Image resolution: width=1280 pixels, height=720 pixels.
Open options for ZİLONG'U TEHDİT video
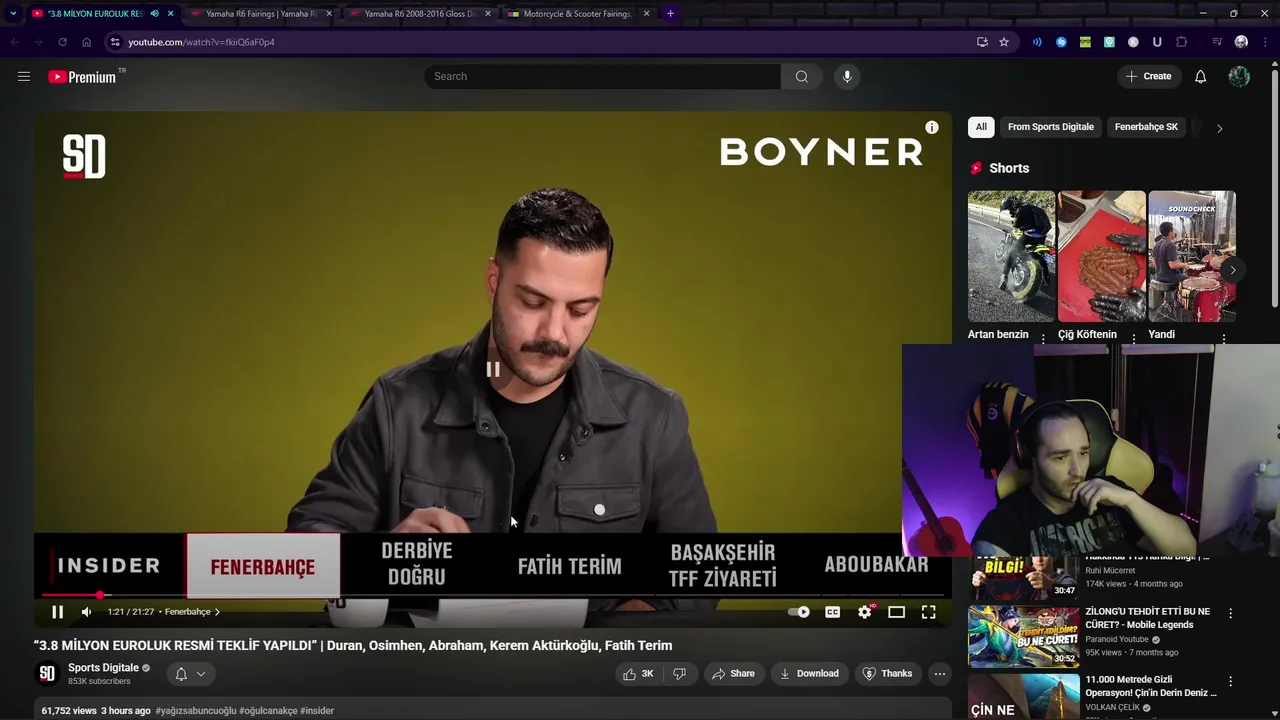(1230, 613)
